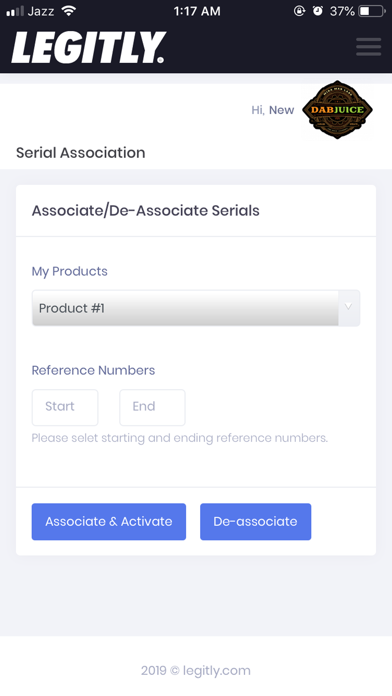Tap the Wi-Fi status icon
392x696 pixels.
[x=68, y=11]
